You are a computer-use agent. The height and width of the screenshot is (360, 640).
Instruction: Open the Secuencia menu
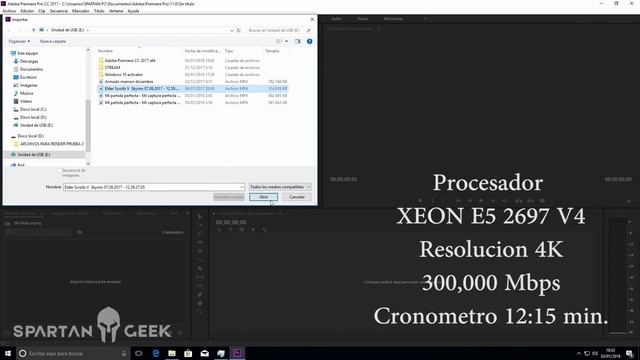[59, 11]
